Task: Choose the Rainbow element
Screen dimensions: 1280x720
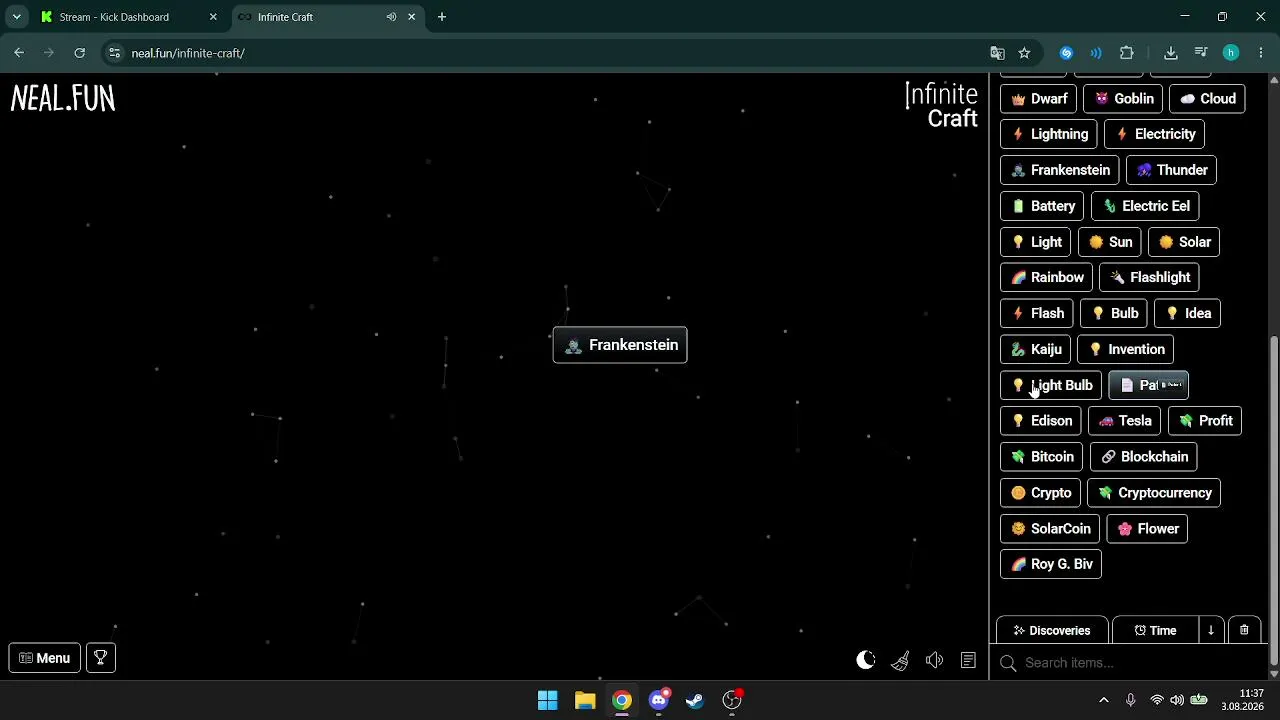Action: [x=1046, y=277]
